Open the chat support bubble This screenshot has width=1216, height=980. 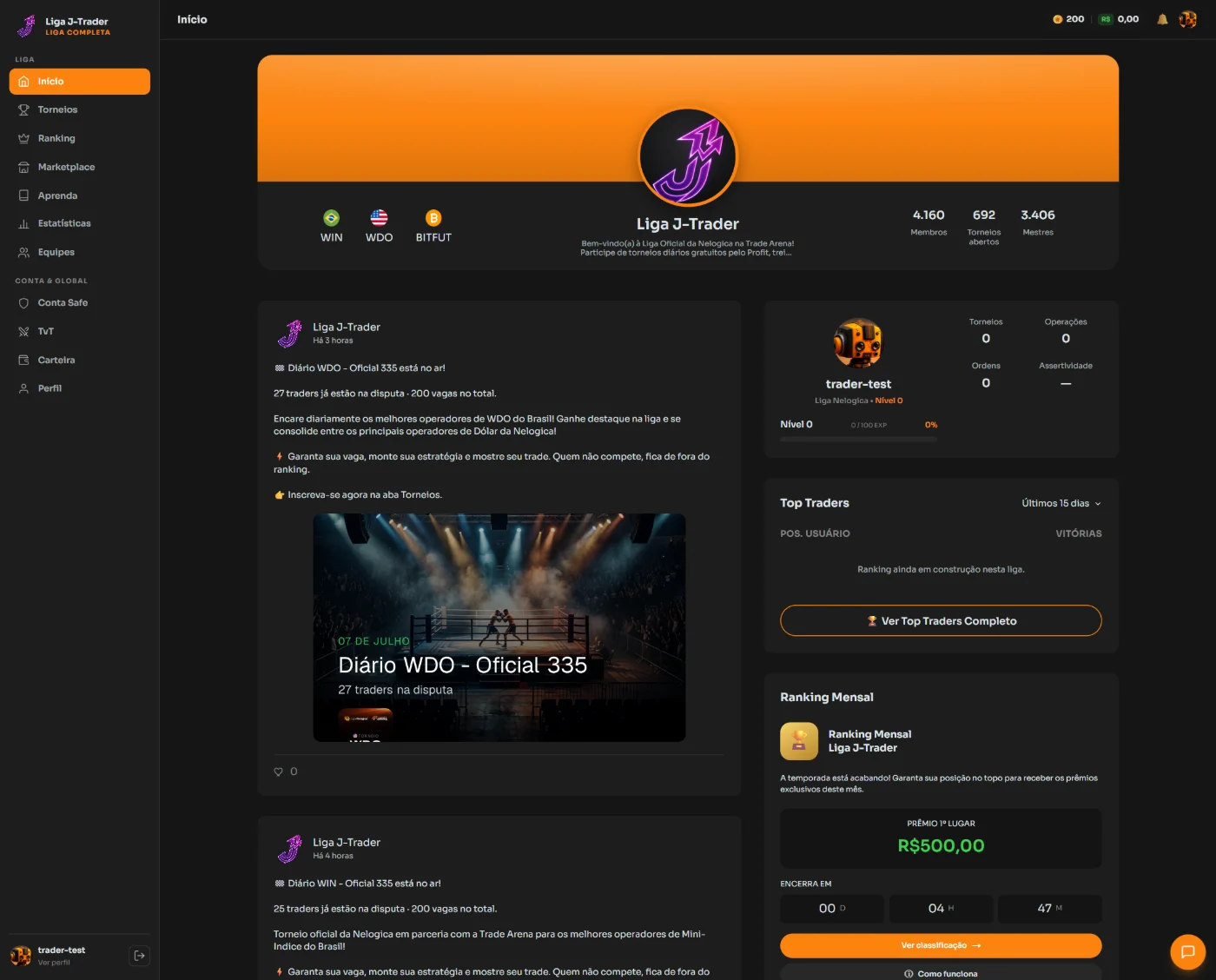1187,951
